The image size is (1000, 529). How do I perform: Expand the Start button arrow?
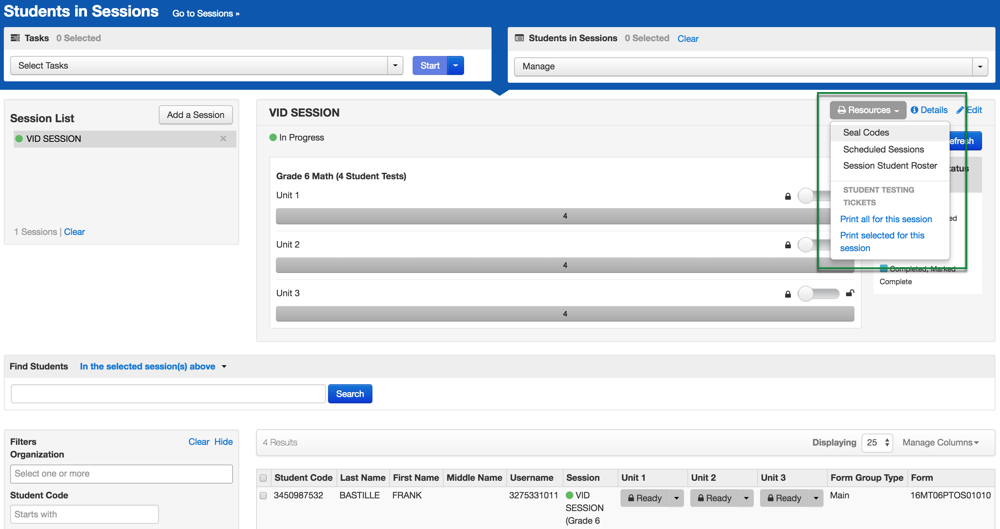click(x=455, y=66)
